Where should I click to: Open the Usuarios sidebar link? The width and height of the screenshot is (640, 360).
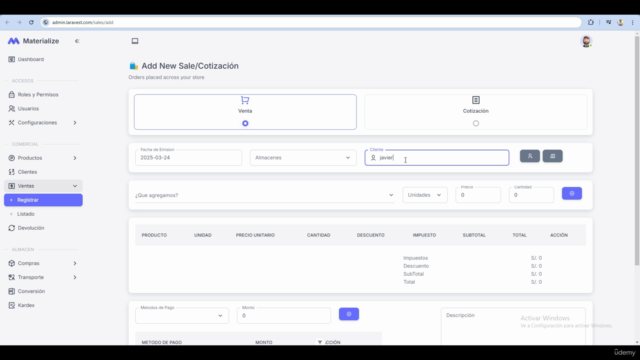tap(43, 109)
